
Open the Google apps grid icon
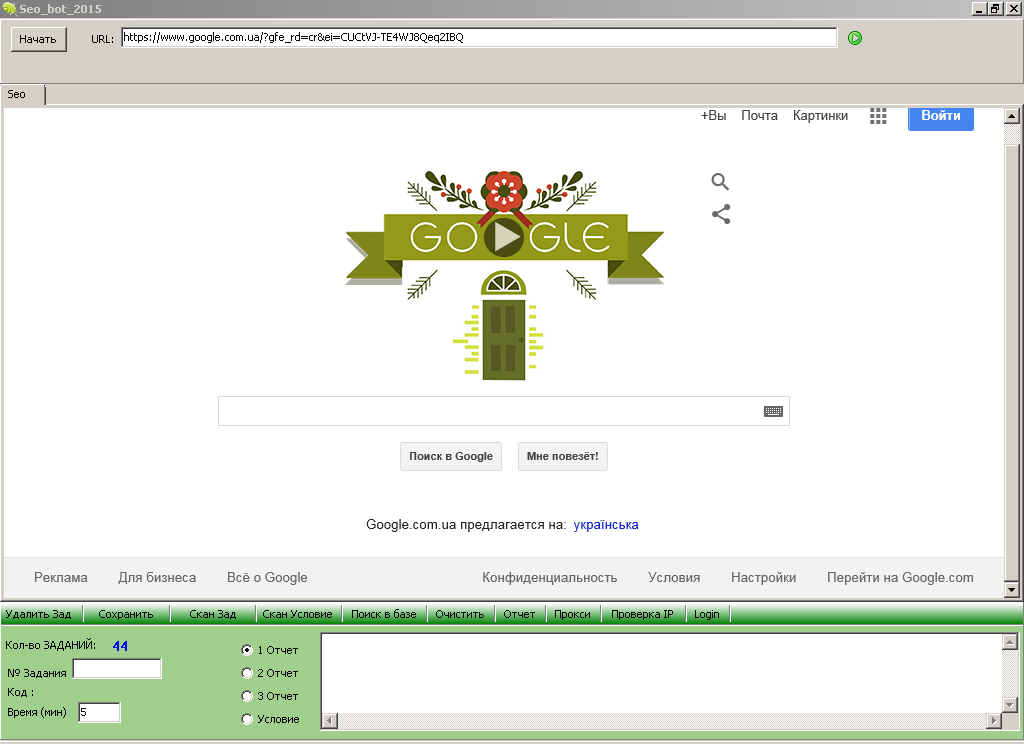878,116
